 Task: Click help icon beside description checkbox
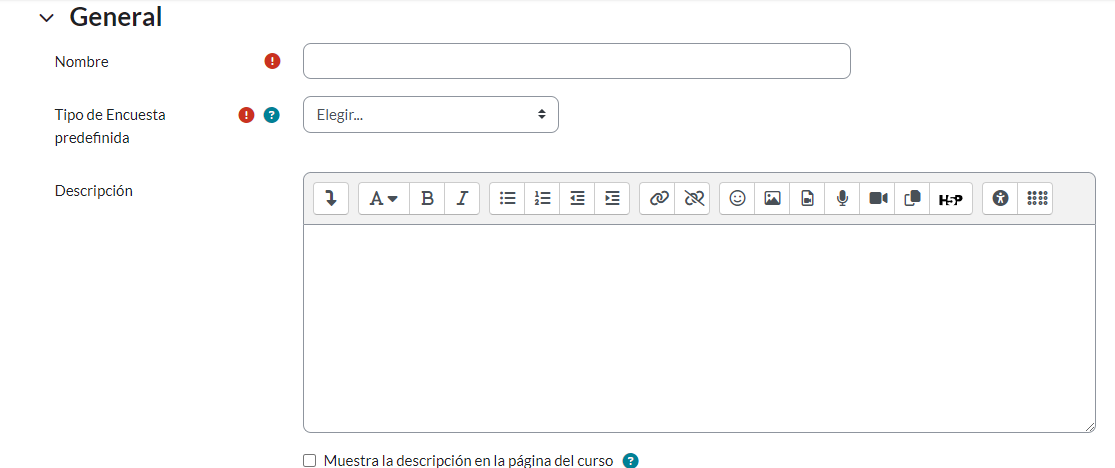click(x=630, y=461)
